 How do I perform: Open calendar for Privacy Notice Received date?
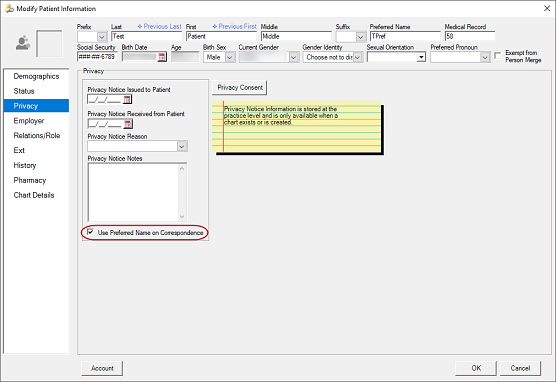[128, 124]
